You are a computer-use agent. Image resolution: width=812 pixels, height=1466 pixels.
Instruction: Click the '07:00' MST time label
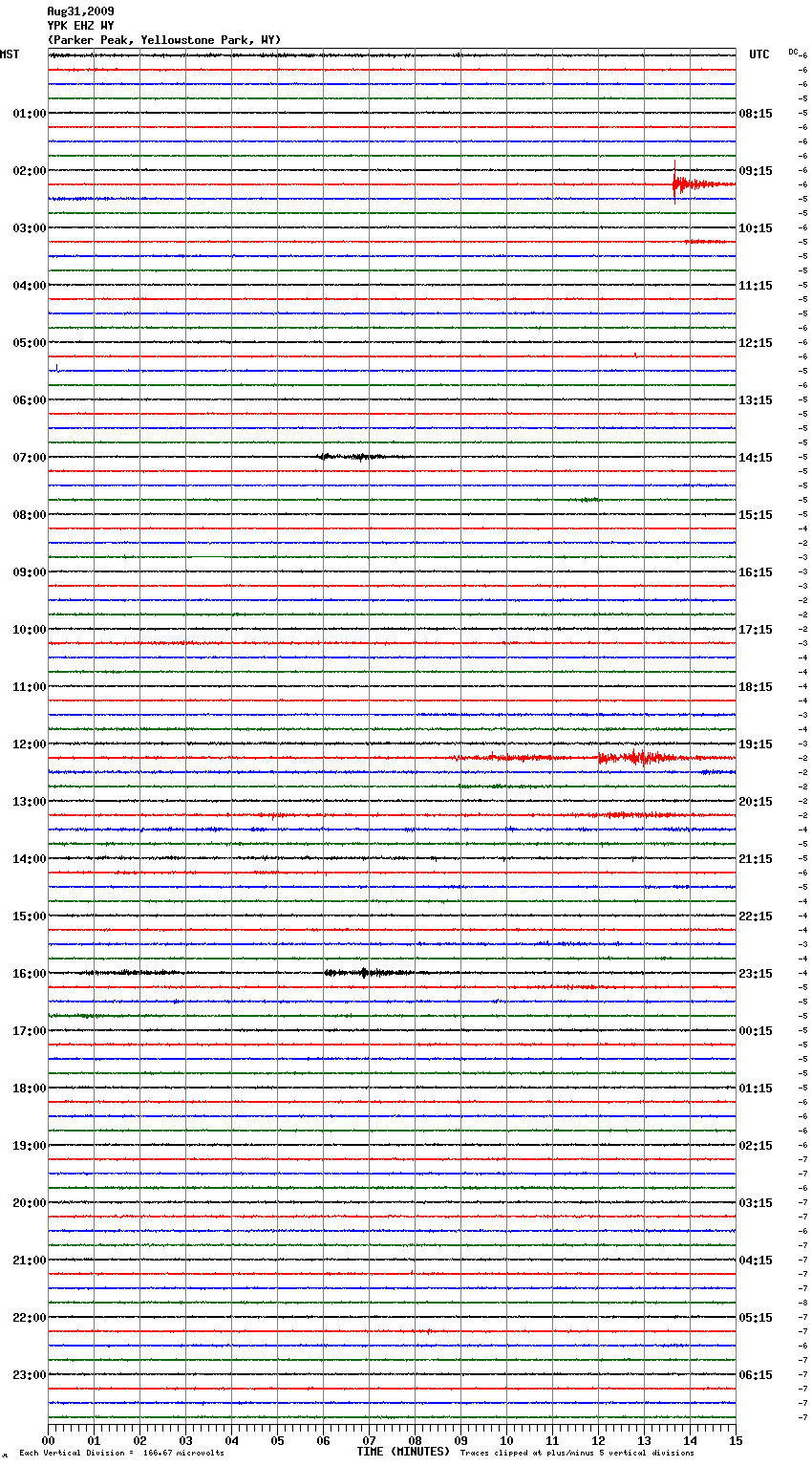coord(30,458)
